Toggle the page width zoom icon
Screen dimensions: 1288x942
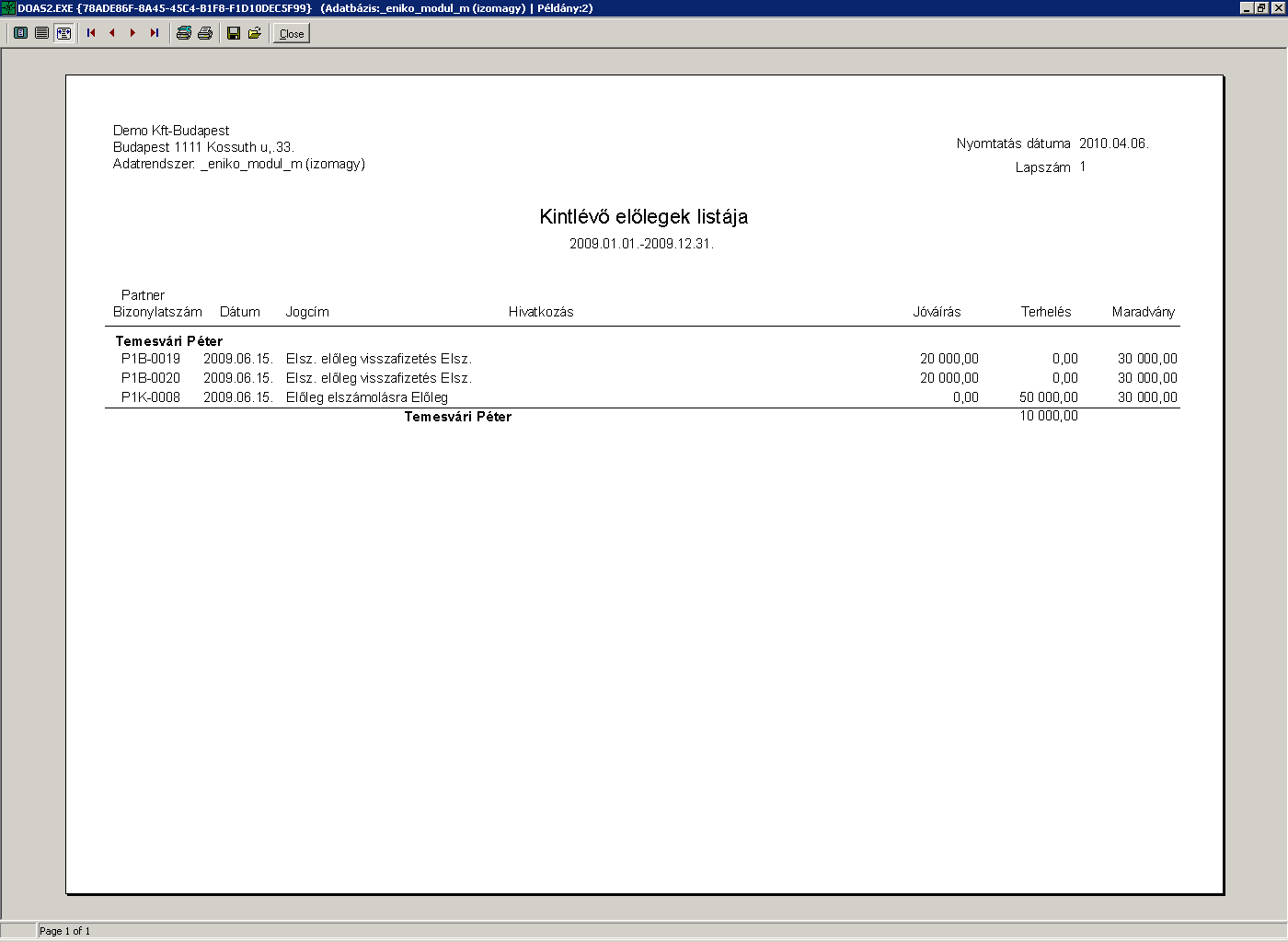tap(63, 33)
